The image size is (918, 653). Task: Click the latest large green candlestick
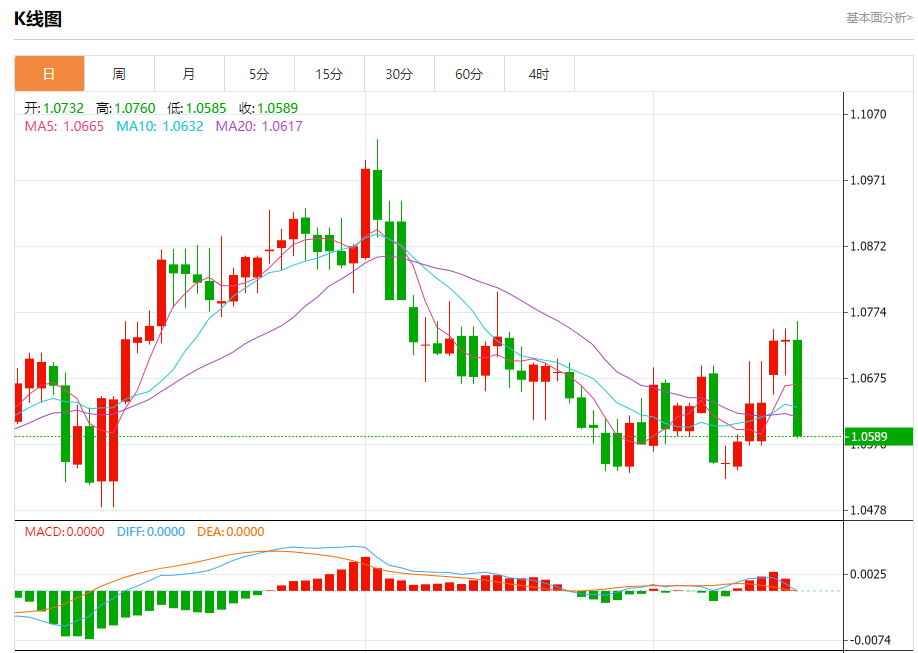[x=797, y=388]
